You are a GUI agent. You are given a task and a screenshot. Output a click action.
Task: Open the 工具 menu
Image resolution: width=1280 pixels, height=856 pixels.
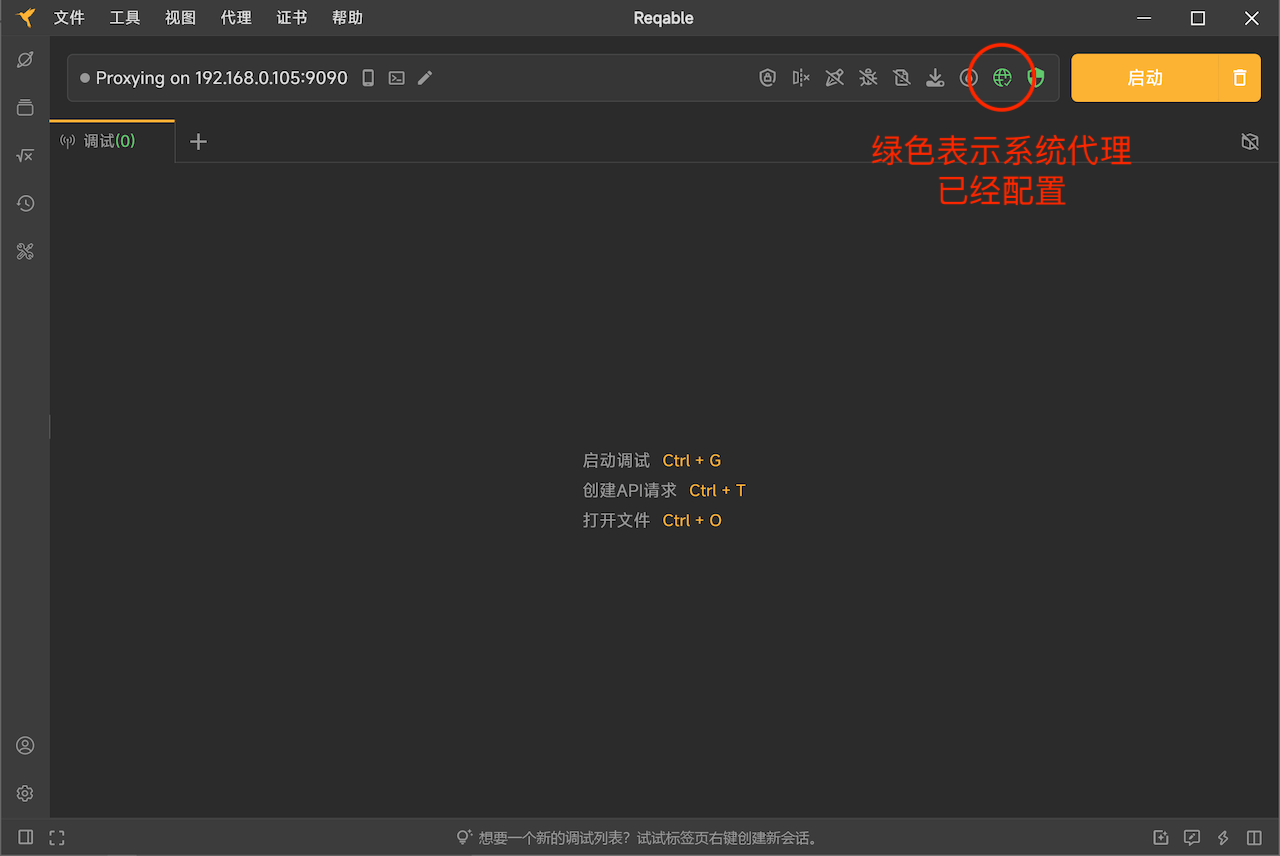tap(125, 18)
